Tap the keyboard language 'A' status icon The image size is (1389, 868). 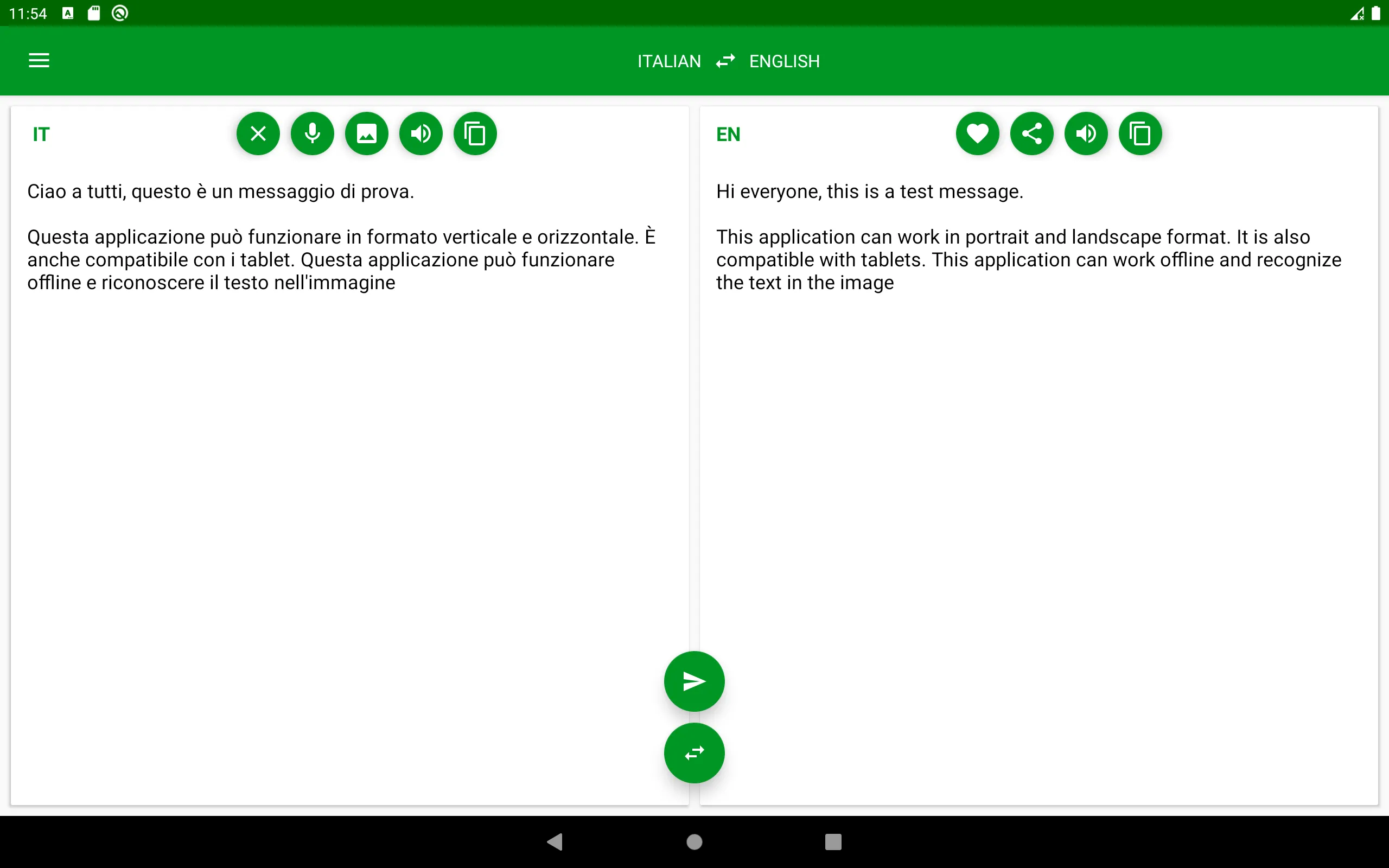(68, 13)
